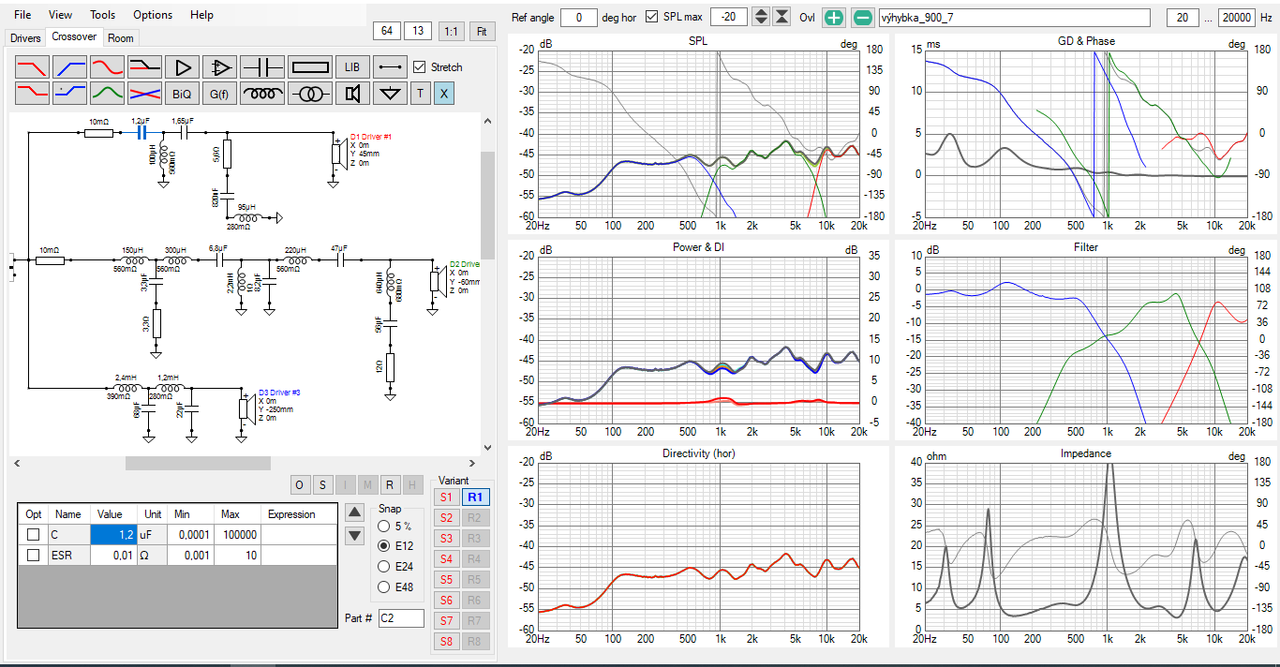Enable optimization for the ESR row
This screenshot has width=1280, height=667.
click(x=33, y=555)
